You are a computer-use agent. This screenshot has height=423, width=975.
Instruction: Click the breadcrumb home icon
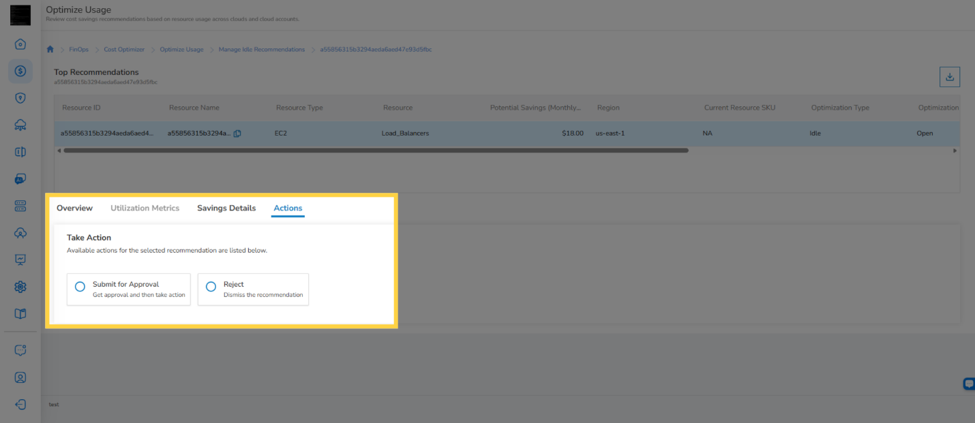[x=50, y=49]
